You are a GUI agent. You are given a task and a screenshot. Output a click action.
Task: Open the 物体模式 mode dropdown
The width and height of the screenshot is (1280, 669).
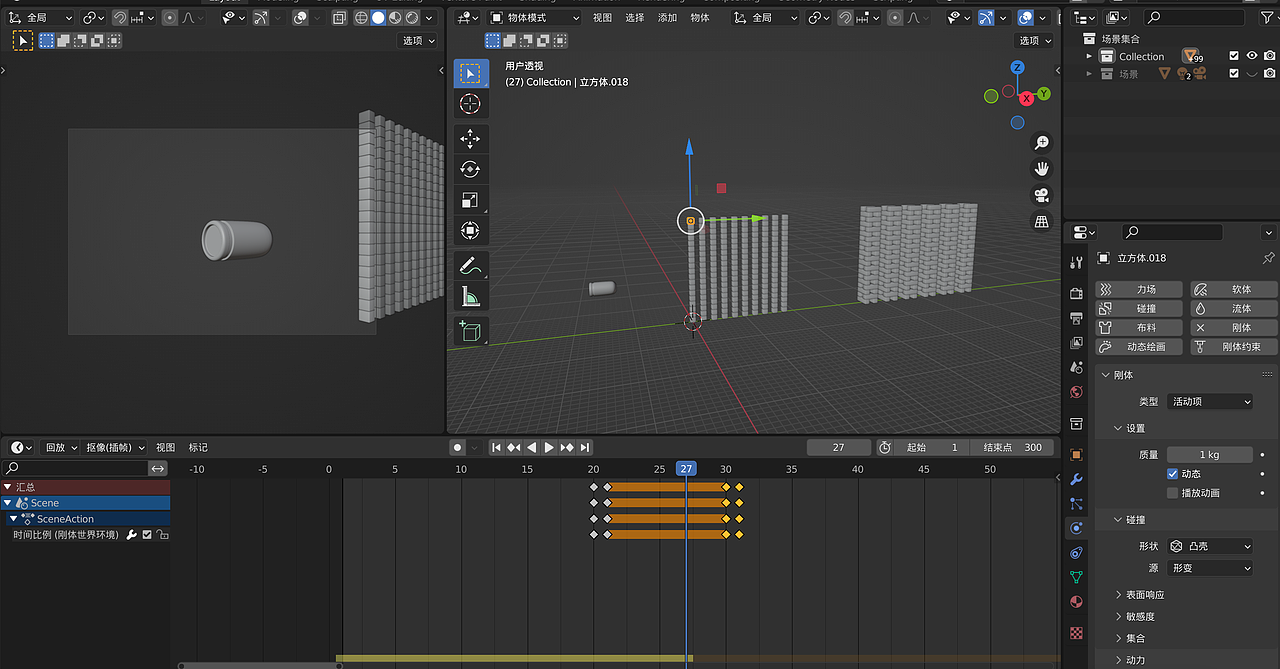[x=534, y=17]
